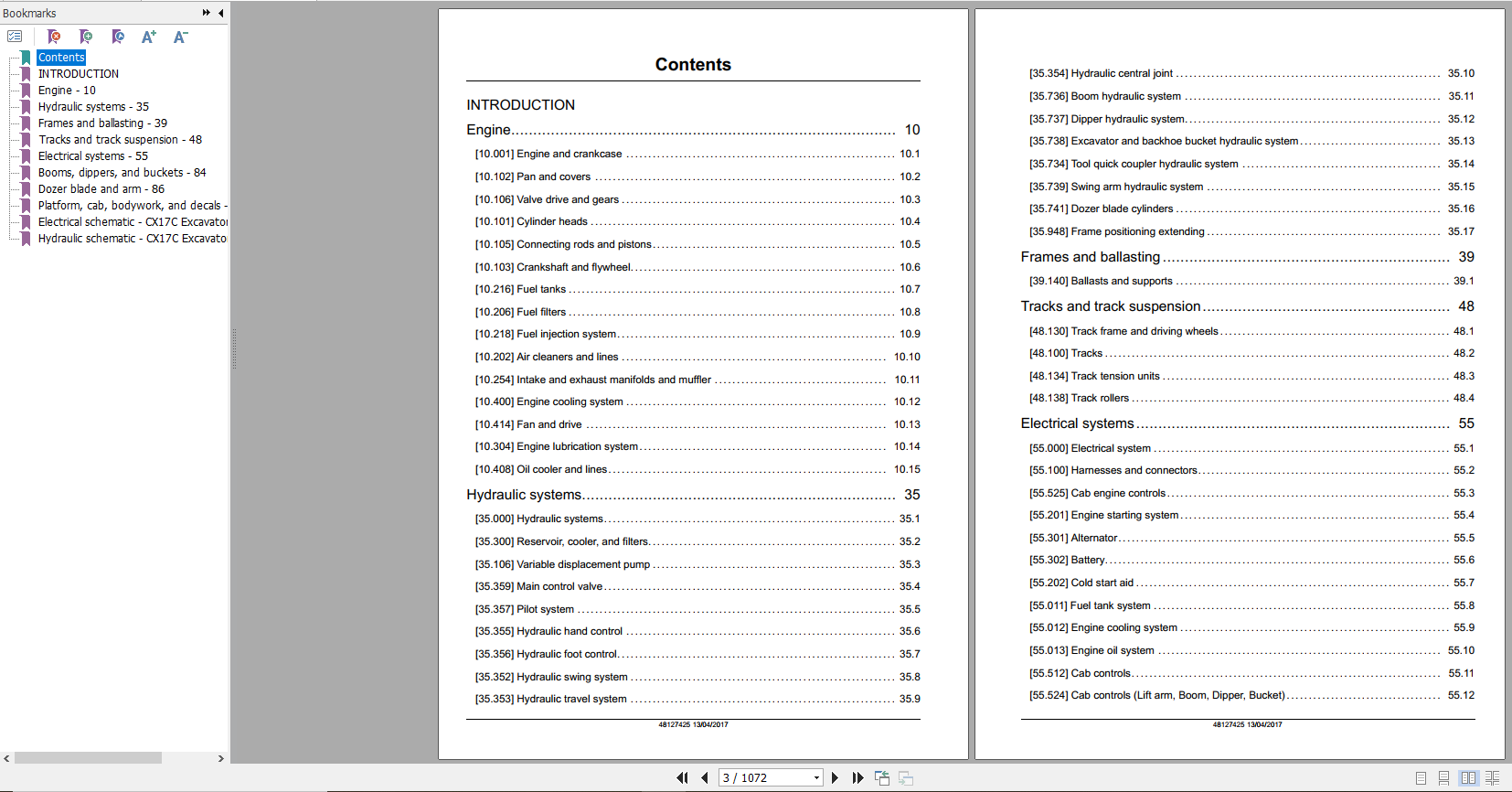This screenshot has height=792, width=1512.
Task: Go to the previous page
Action: coord(705,777)
